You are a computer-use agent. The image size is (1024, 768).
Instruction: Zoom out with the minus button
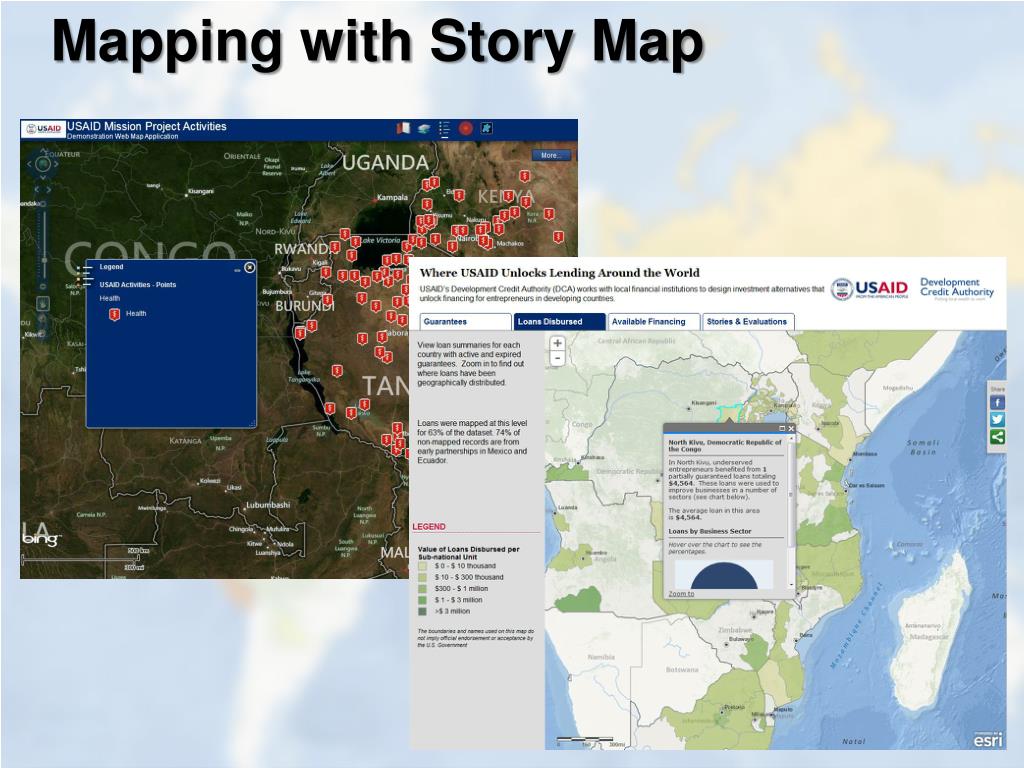tap(557, 359)
